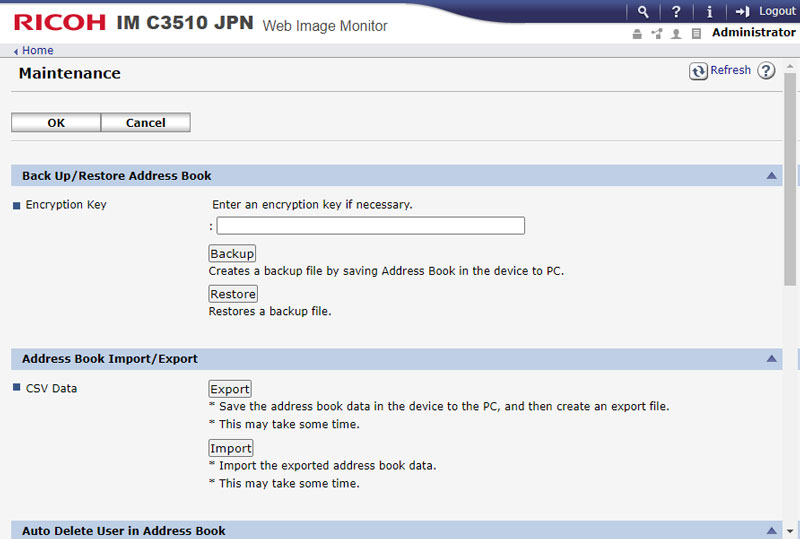Click the gray printer device status icon

tap(637, 34)
